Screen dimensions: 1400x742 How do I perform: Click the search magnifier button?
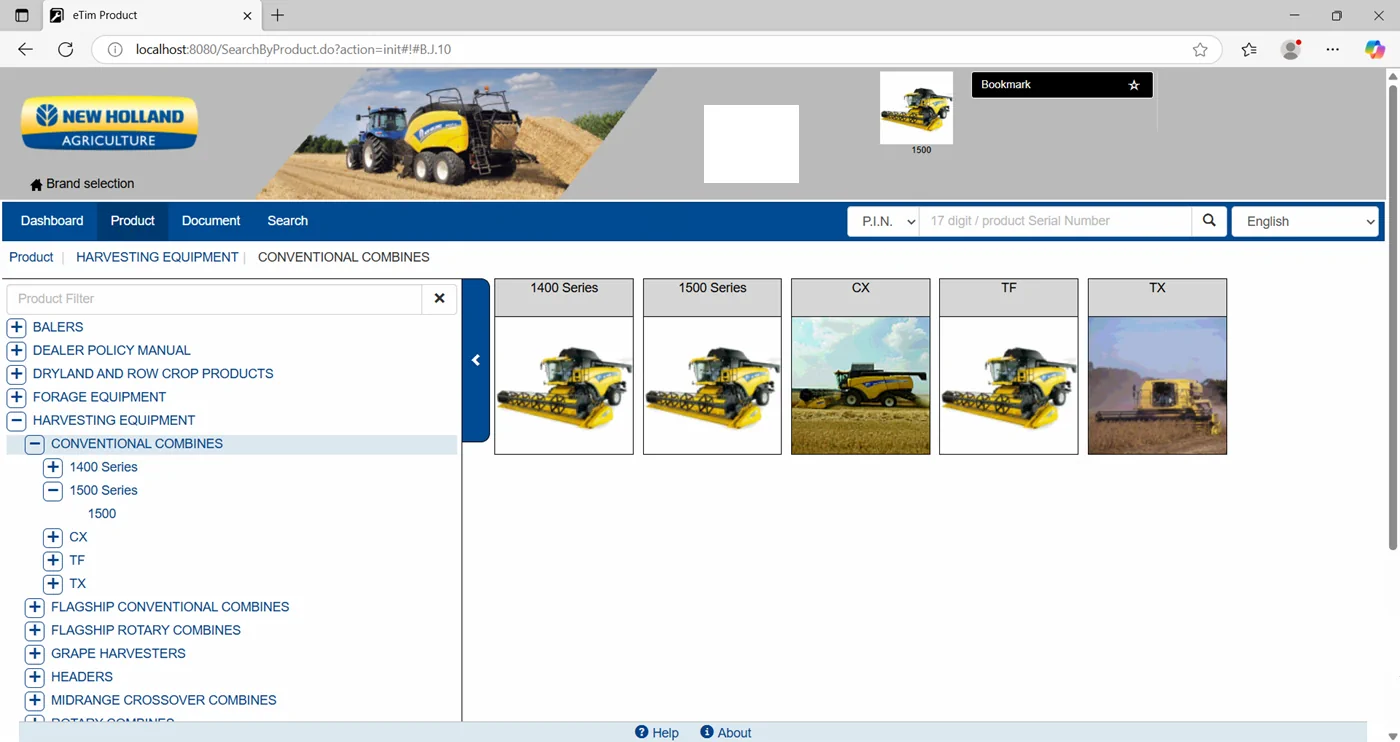(x=1209, y=221)
